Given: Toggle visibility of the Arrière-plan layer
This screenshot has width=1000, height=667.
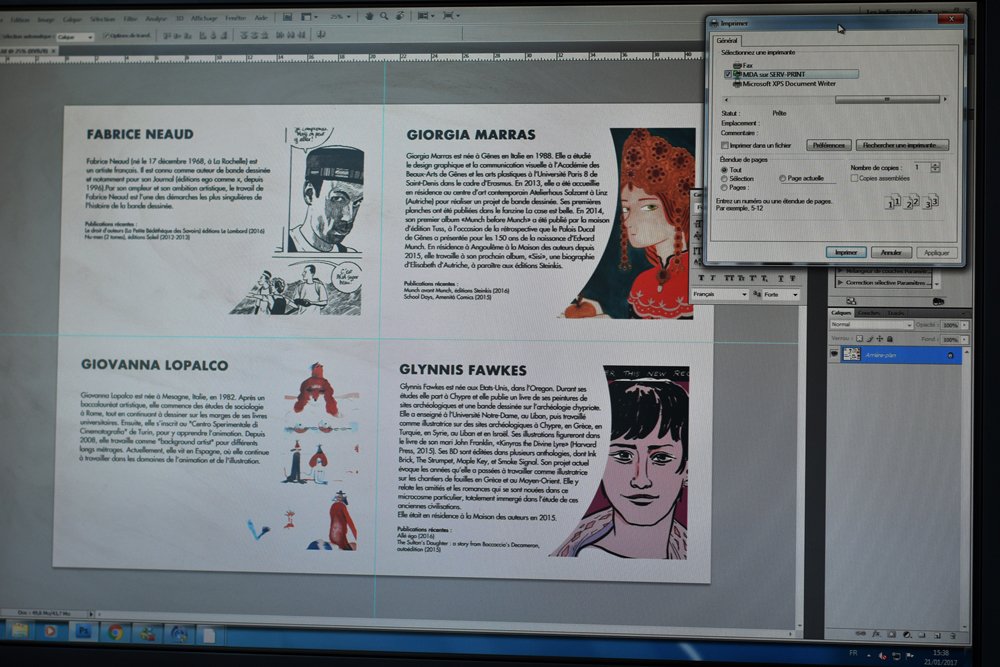Looking at the screenshot, I should tap(833, 354).
